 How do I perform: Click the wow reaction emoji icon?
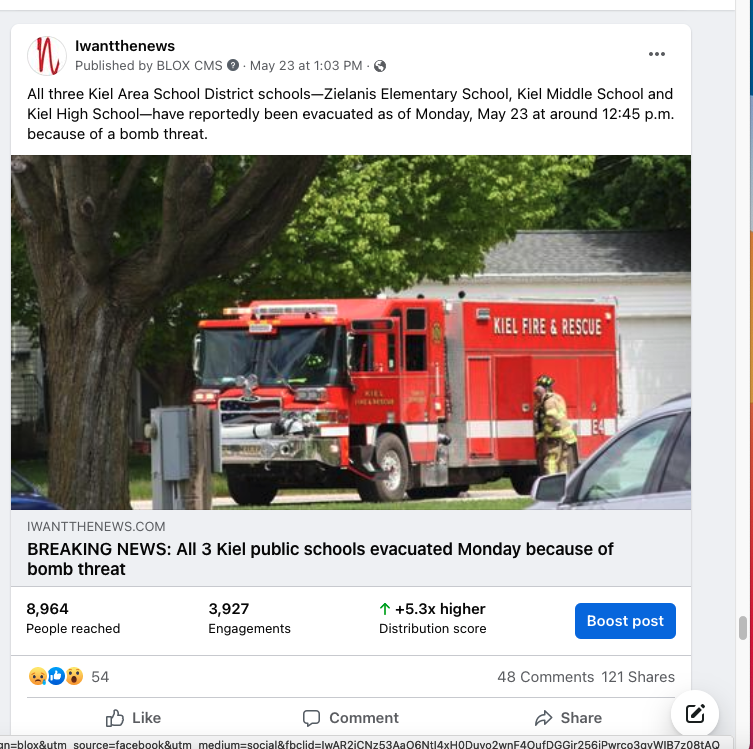(74, 677)
